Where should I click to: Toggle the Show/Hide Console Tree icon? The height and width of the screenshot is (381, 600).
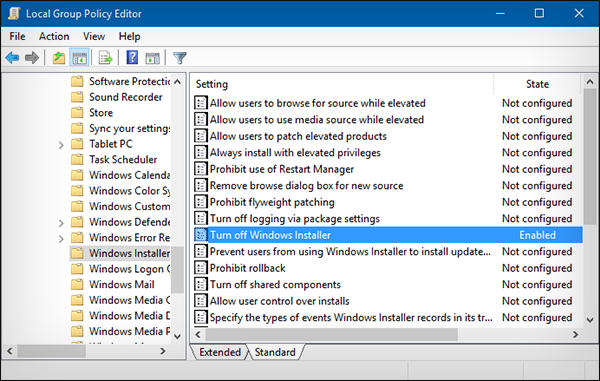pyautogui.click(x=79, y=58)
